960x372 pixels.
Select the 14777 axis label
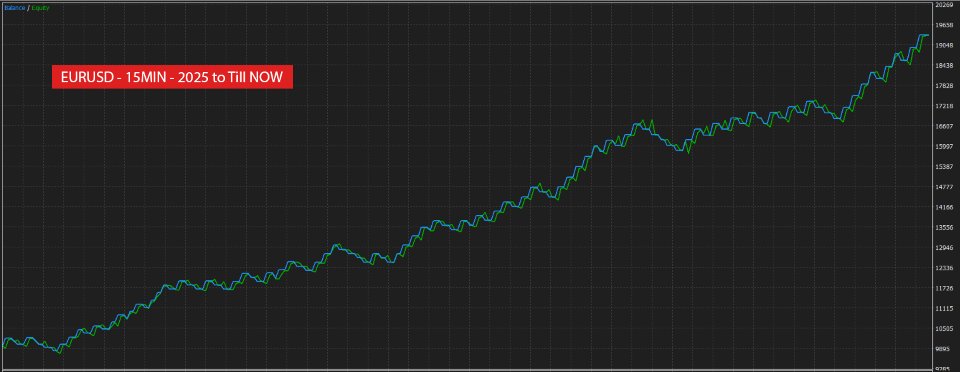coord(945,187)
